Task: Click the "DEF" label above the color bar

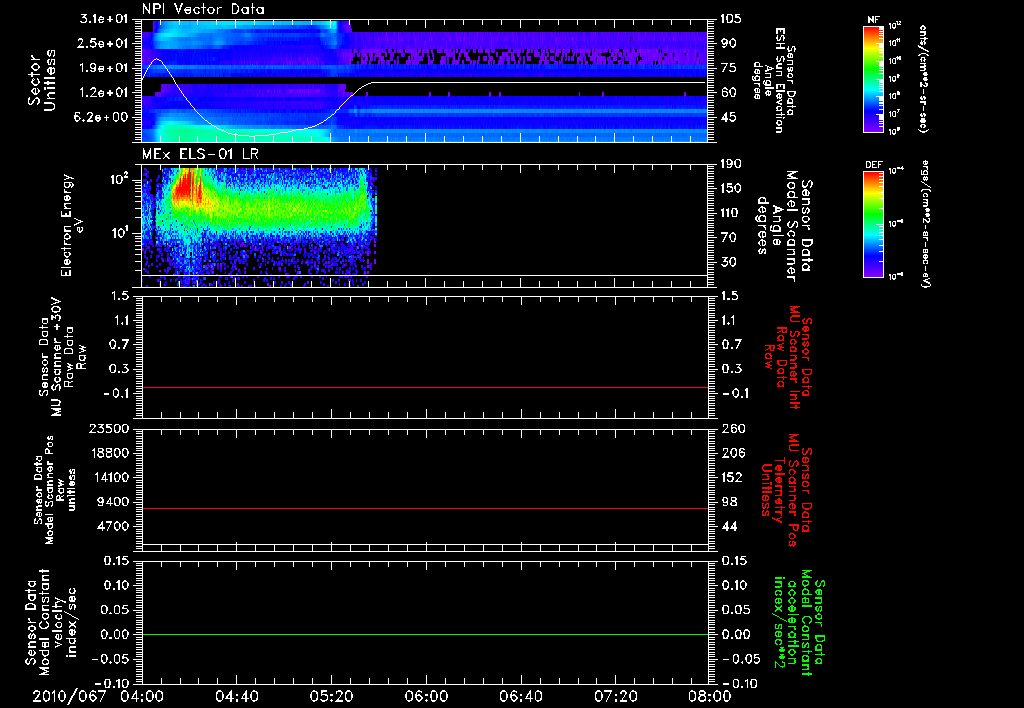Action: 873,165
